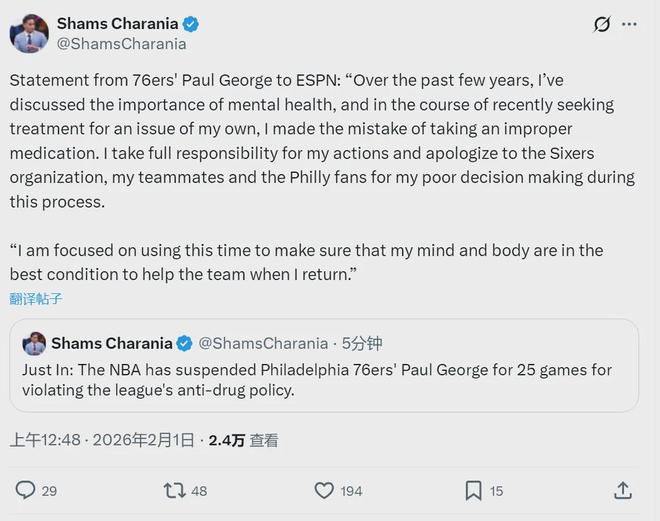Image resolution: width=660 pixels, height=521 pixels.
Task: View the 2.4万 查看 count
Action: (x=243, y=440)
